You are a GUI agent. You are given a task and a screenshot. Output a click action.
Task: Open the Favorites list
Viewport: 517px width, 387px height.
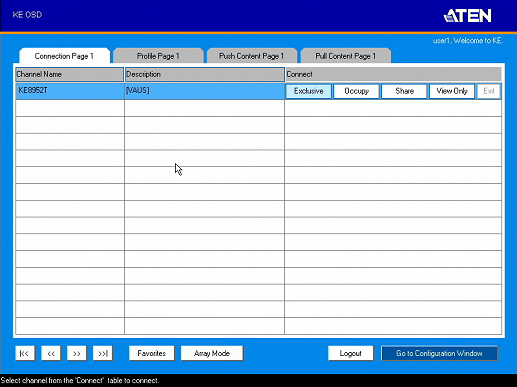(x=152, y=353)
